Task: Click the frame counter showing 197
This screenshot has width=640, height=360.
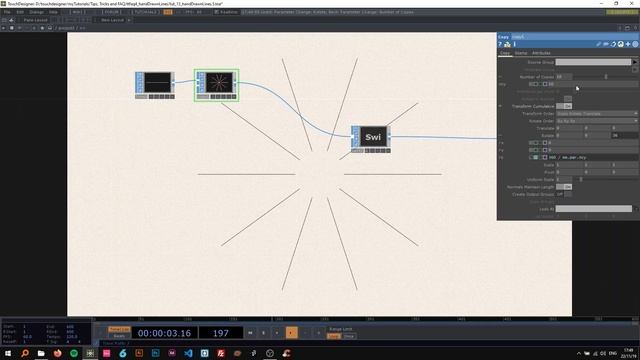Action: pos(221,333)
